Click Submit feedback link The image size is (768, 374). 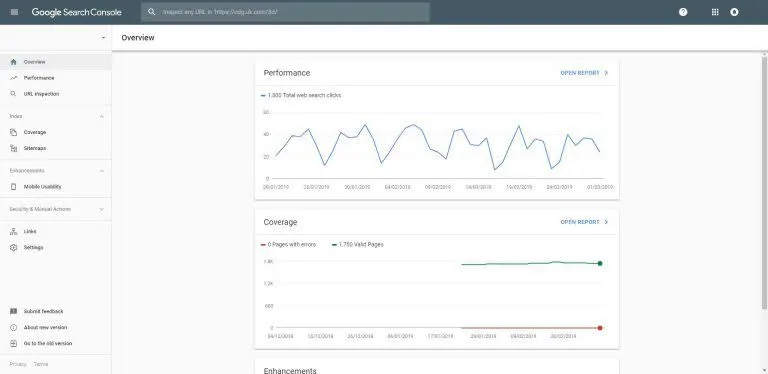44,311
